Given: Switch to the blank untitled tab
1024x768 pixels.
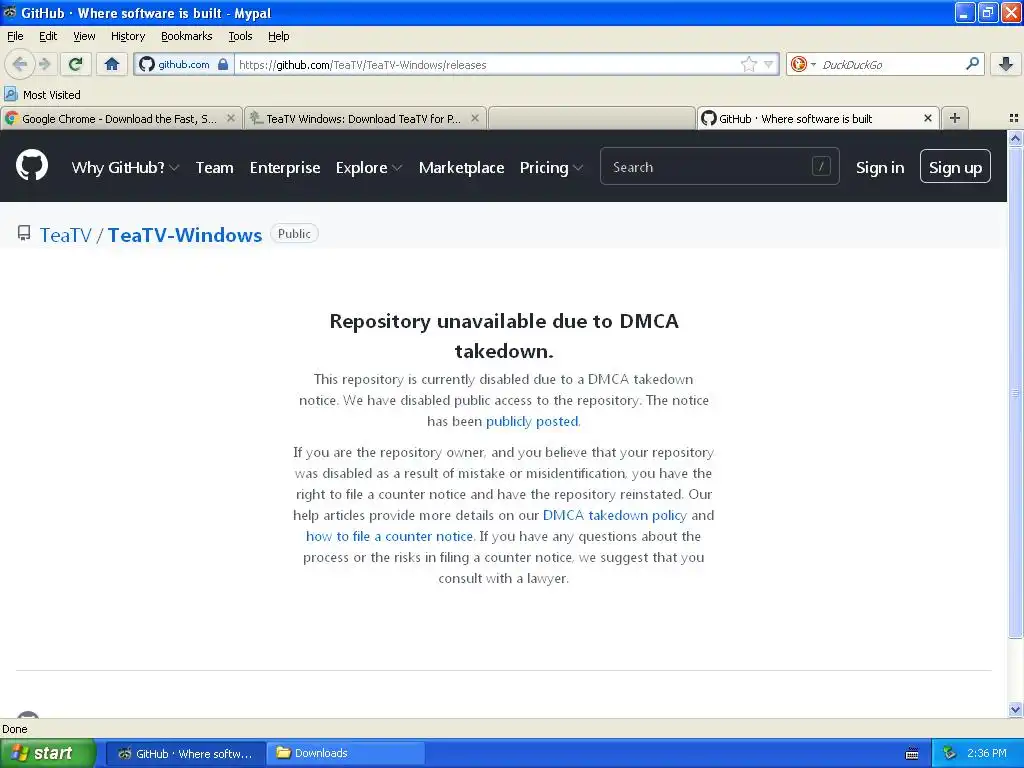Looking at the screenshot, I should (x=592, y=118).
